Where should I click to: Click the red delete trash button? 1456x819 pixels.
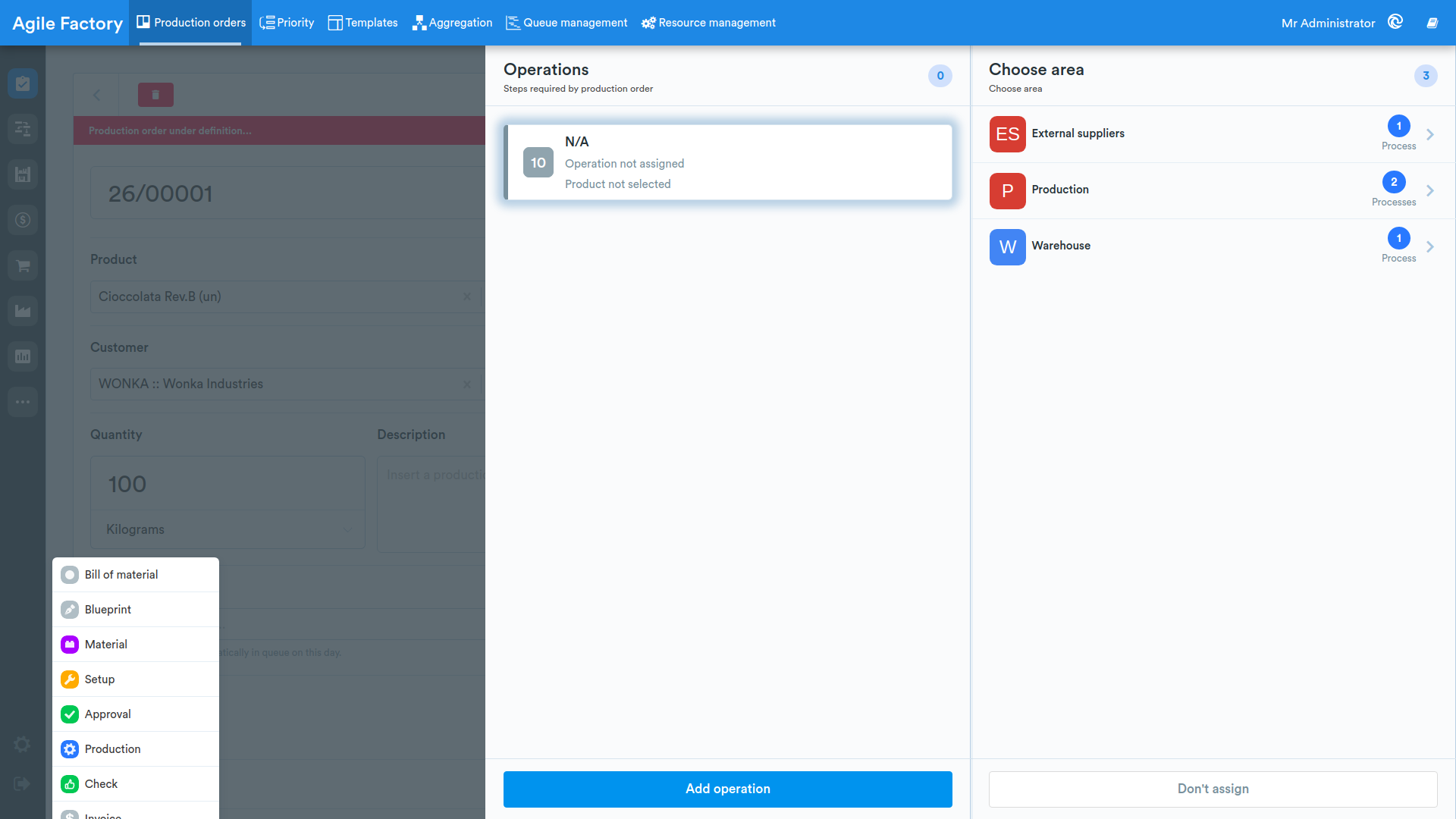[155, 95]
